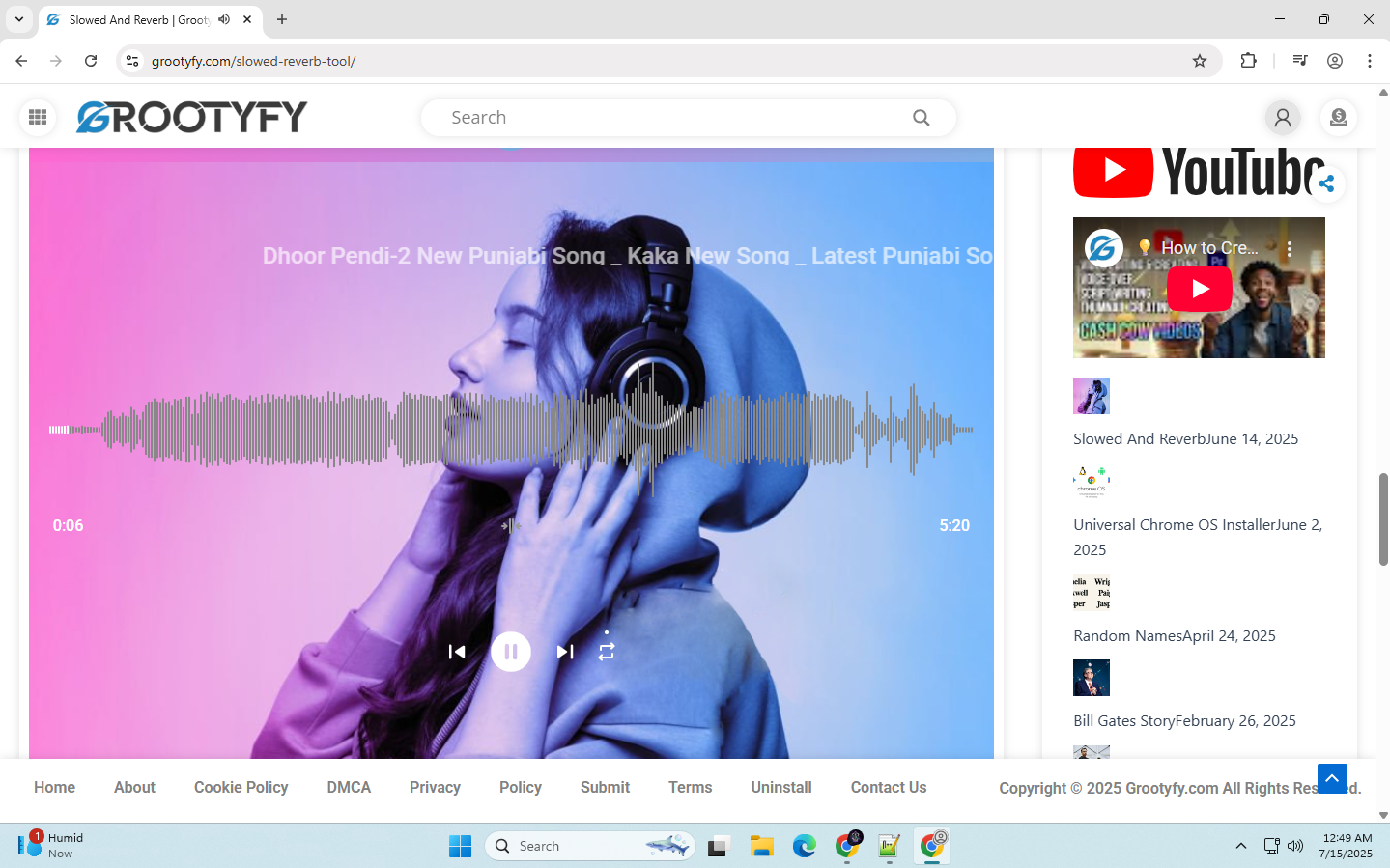The height and width of the screenshot is (868, 1390).
Task: Open the Chrome three-dot menu
Action: tap(1369, 61)
